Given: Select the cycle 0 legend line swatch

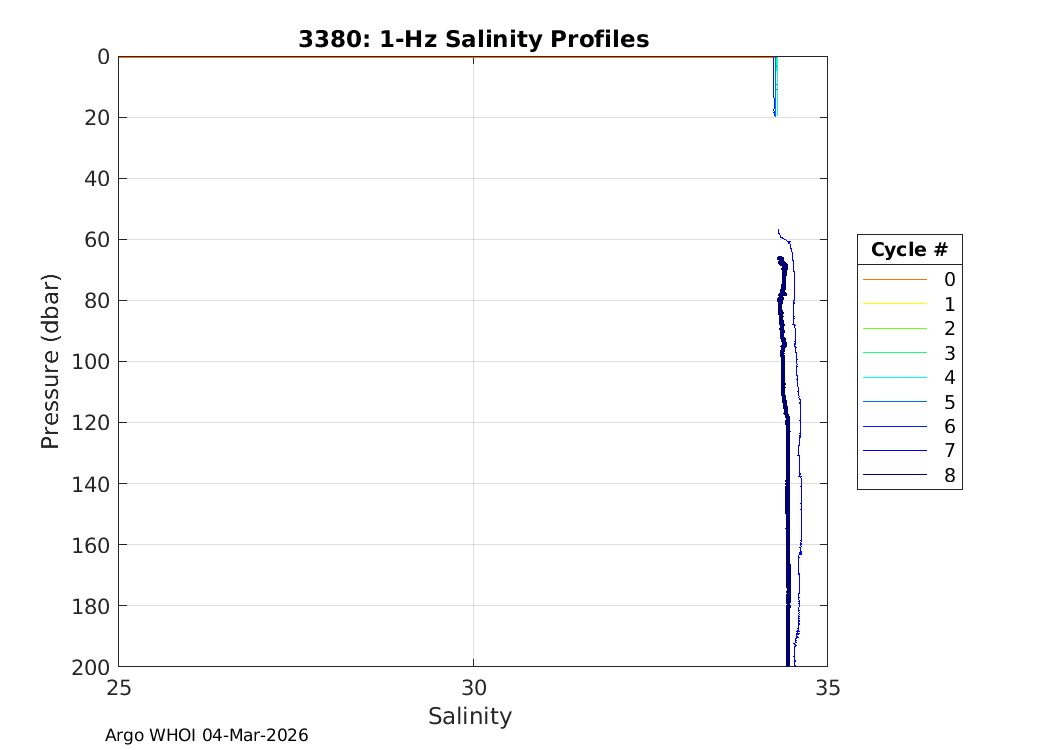Looking at the screenshot, I should click(x=894, y=279).
